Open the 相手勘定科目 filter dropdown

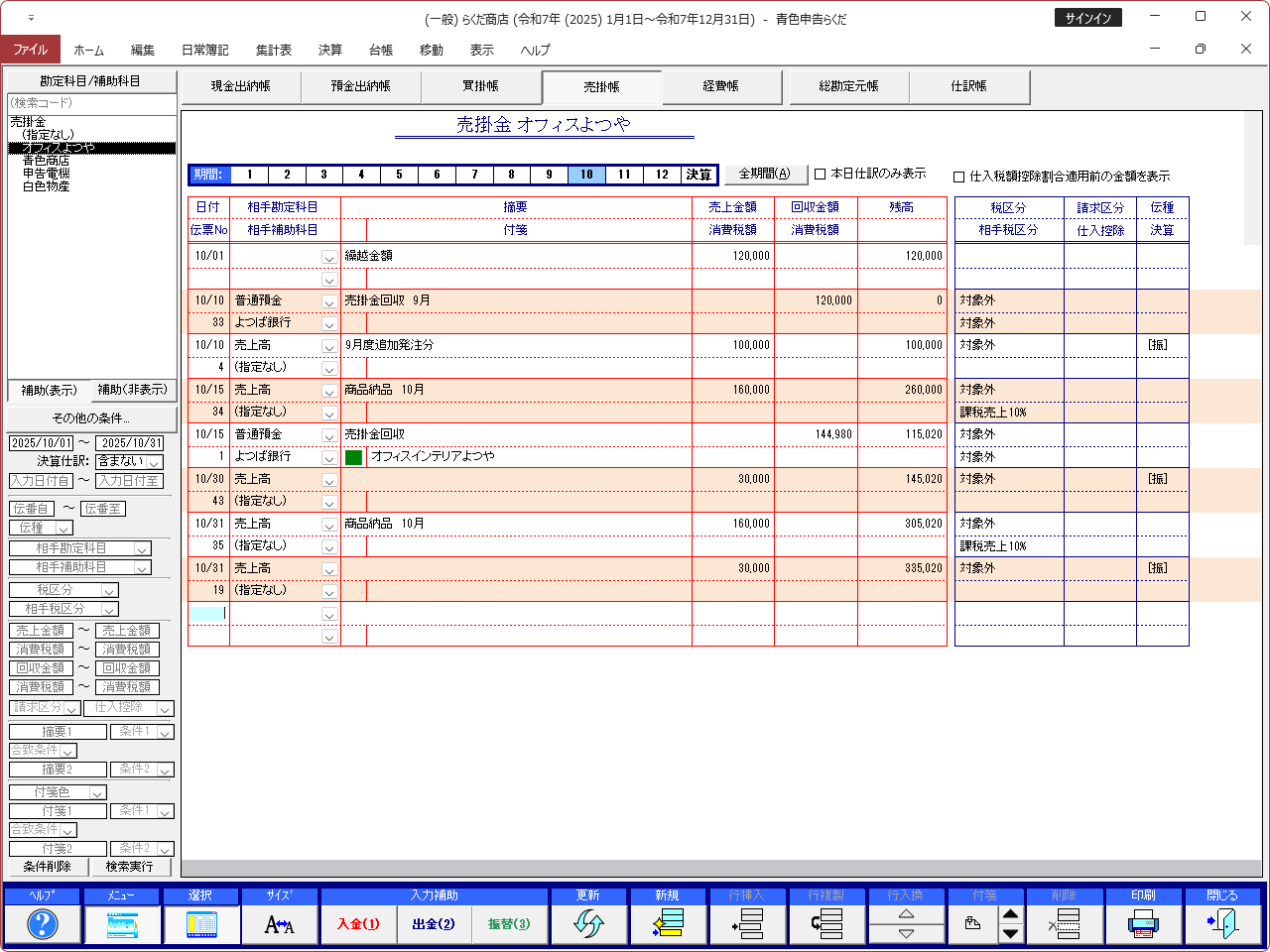point(142,548)
